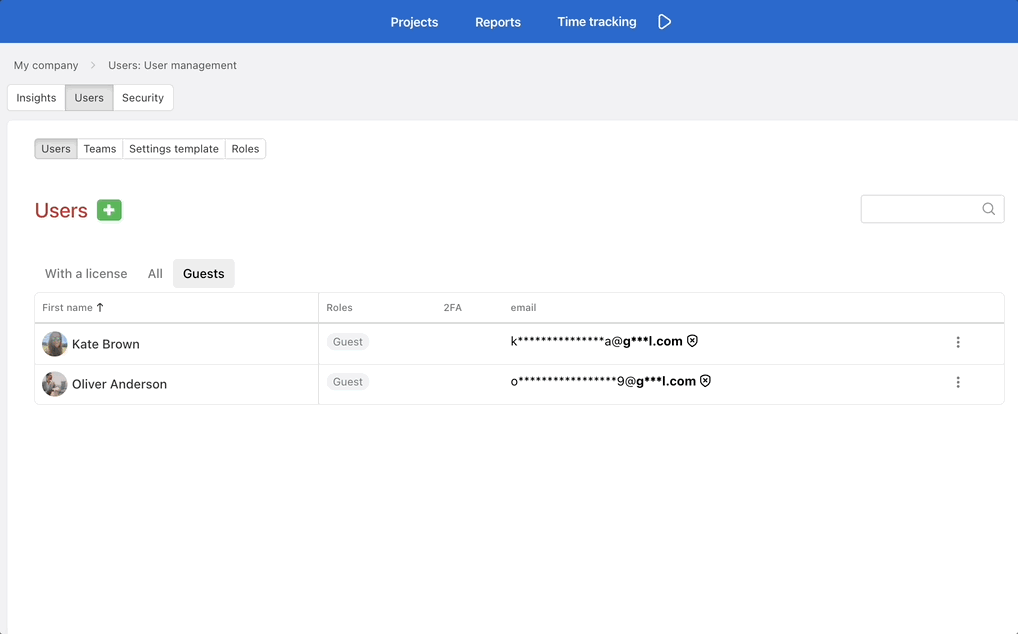This screenshot has width=1018, height=634.
Task: Focus the user search input field
Action: (x=920, y=209)
